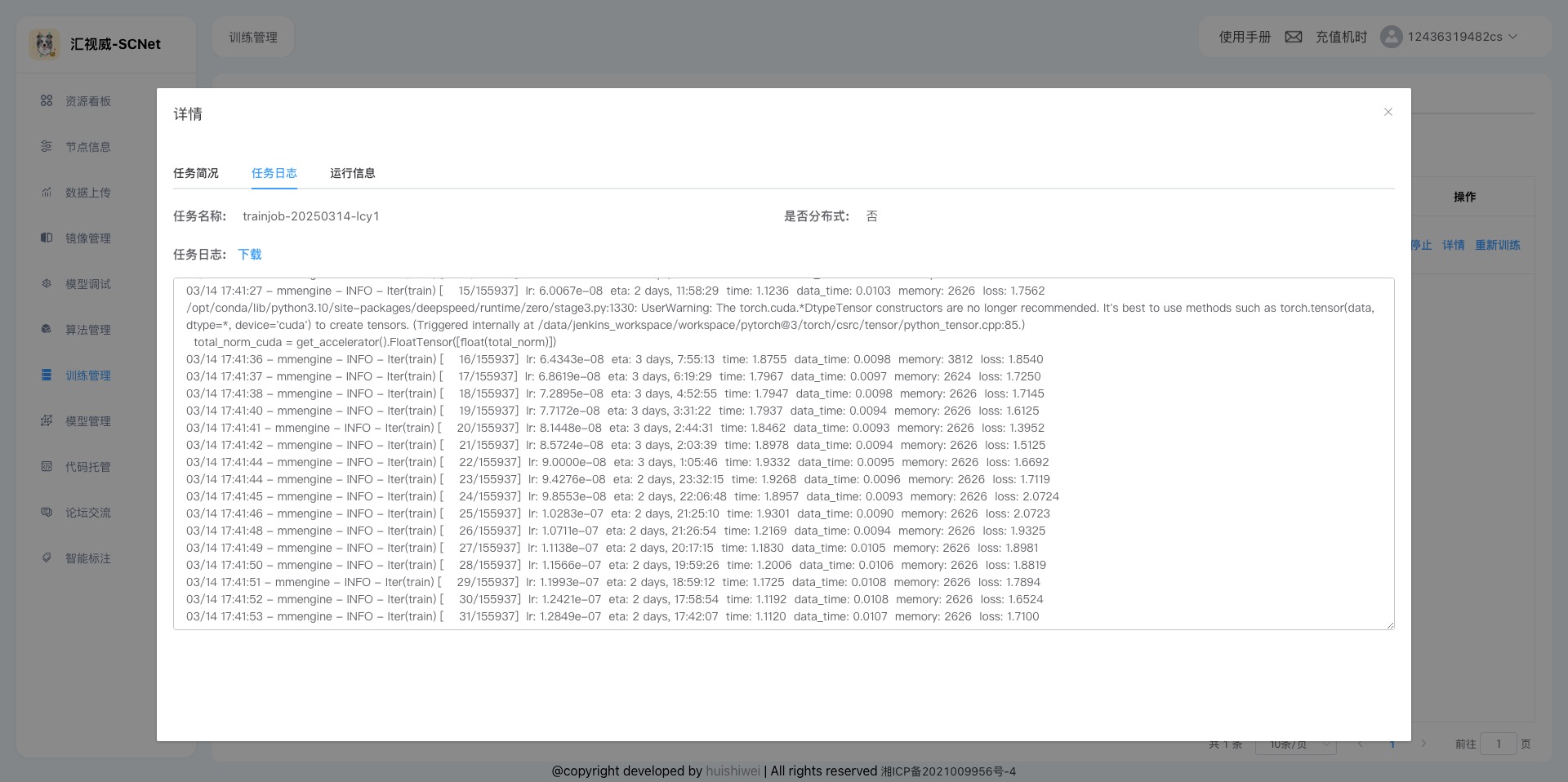Image resolution: width=1568 pixels, height=782 pixels.
Task: Close the 详情 dialog
Action: (x=1388, y=112)
